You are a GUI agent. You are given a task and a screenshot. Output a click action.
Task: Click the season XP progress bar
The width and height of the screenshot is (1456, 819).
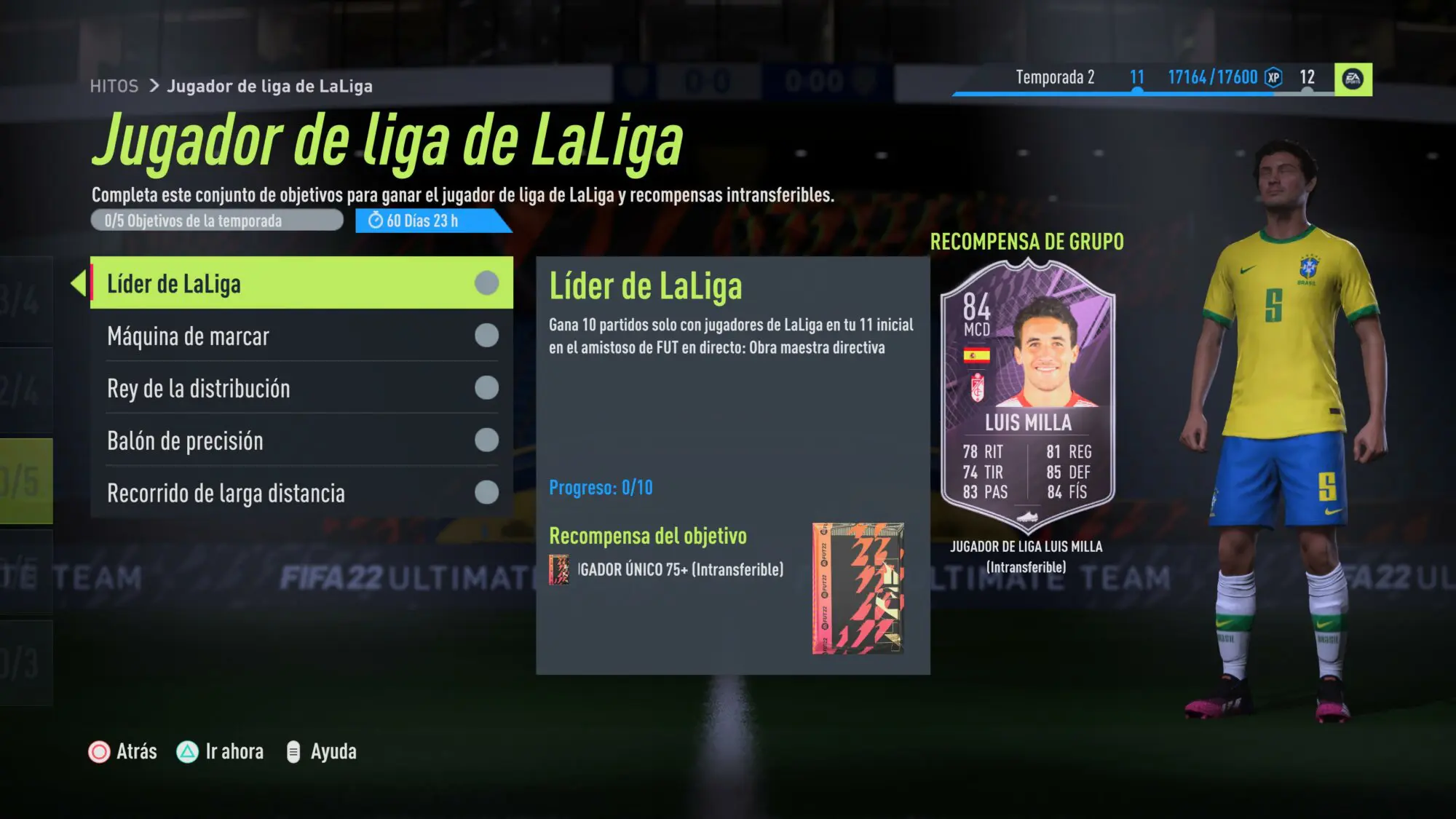(1143, 93)
